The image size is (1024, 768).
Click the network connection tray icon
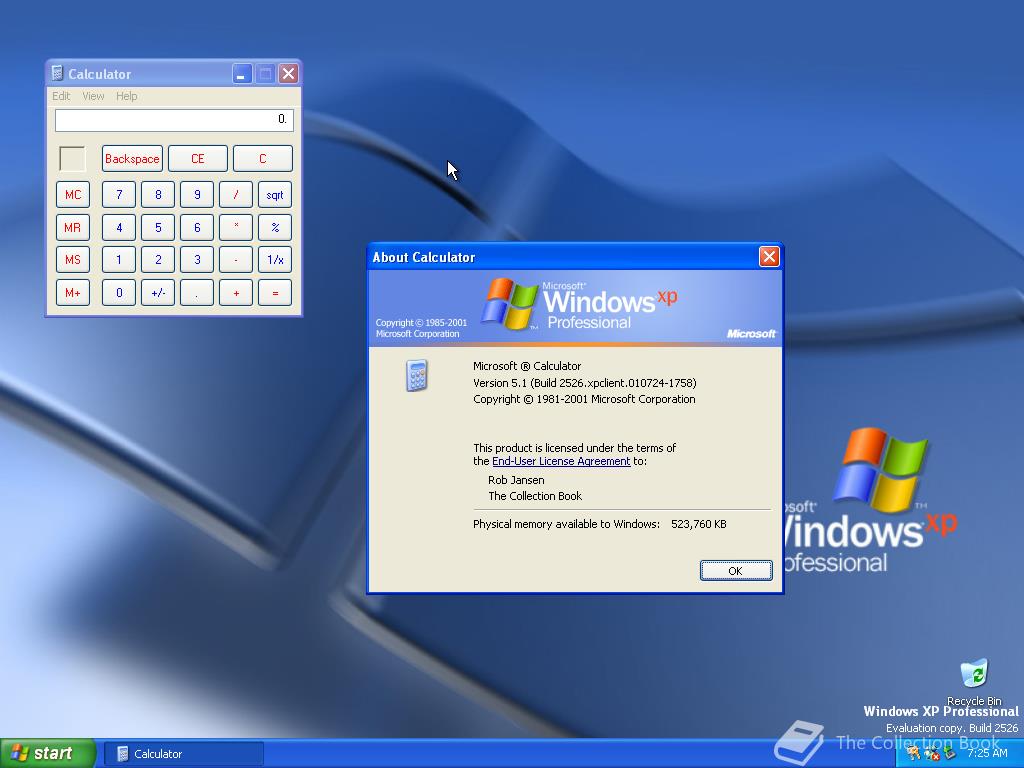[x=931, y=754]
